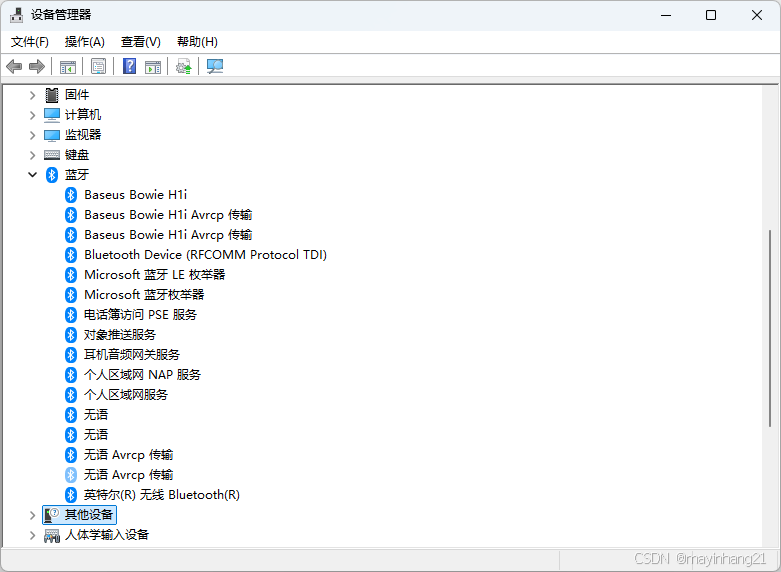Open the 帮助(H) menu
Viewport: 781px width, 572px height.
click(x=197, y=42)
